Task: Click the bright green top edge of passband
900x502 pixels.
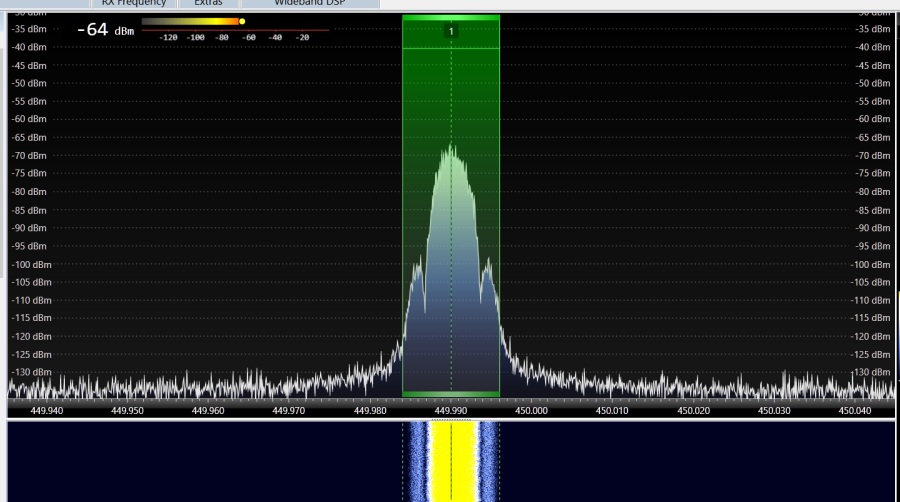Action: coord(451,18)
